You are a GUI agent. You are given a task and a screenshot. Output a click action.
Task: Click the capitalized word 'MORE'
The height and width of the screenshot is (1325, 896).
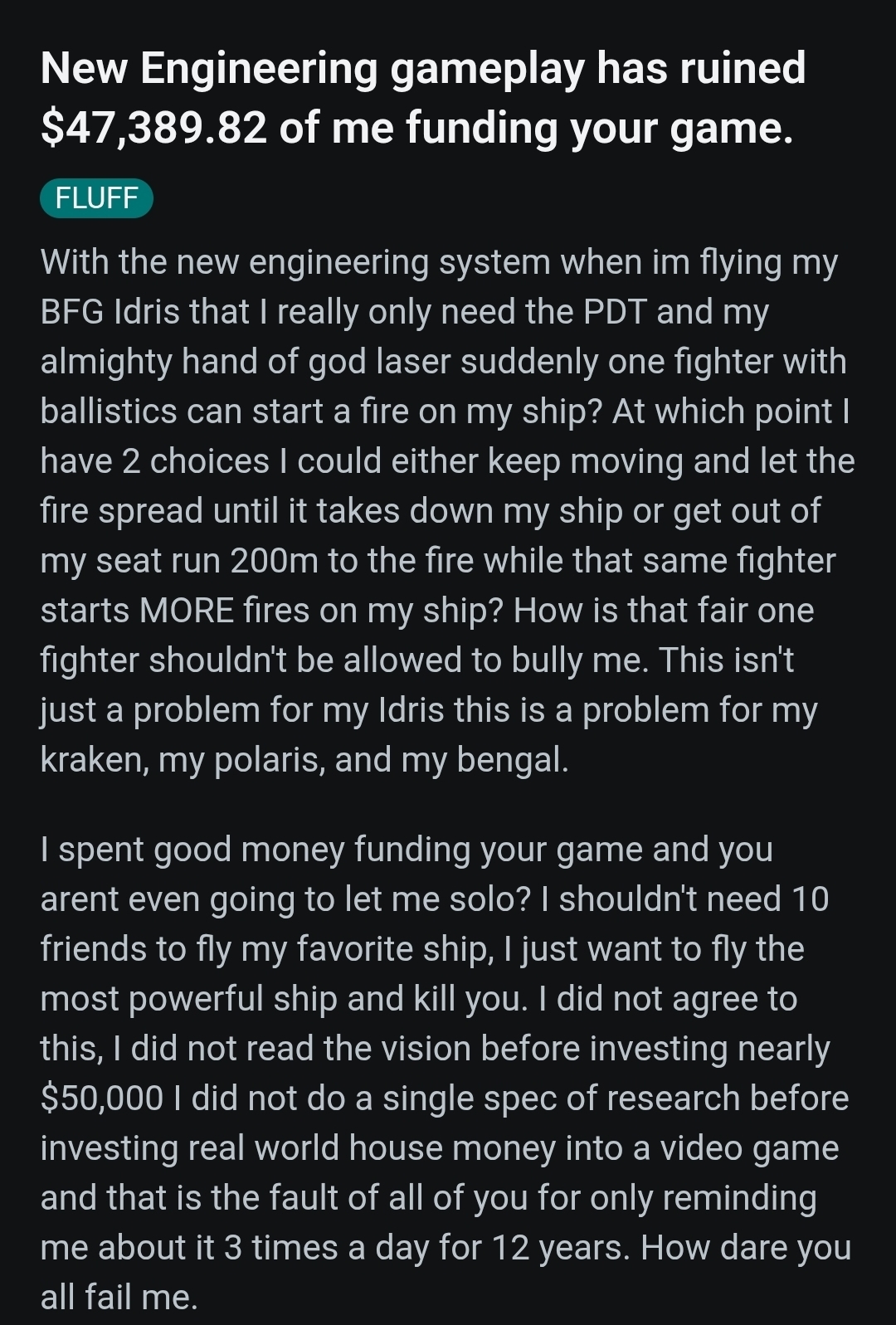[187, 611]
